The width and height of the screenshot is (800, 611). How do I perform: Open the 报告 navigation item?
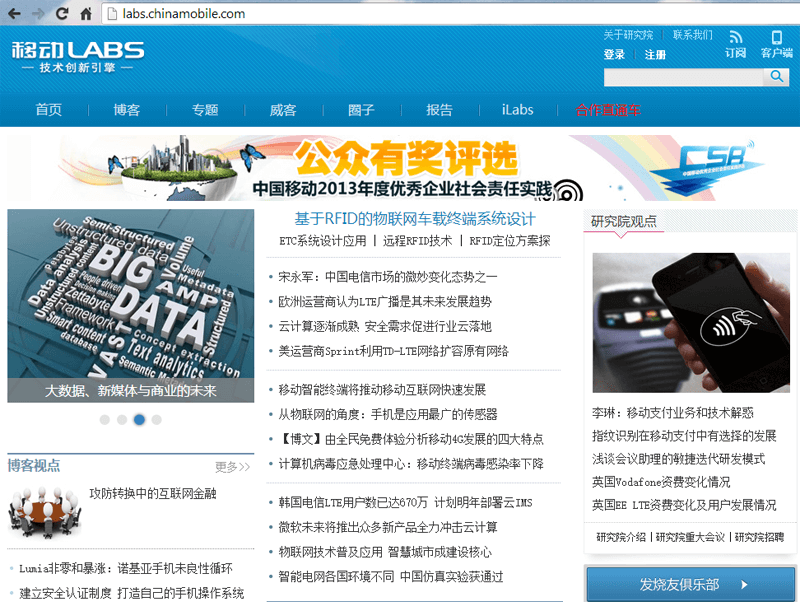[x=440, y=110]
